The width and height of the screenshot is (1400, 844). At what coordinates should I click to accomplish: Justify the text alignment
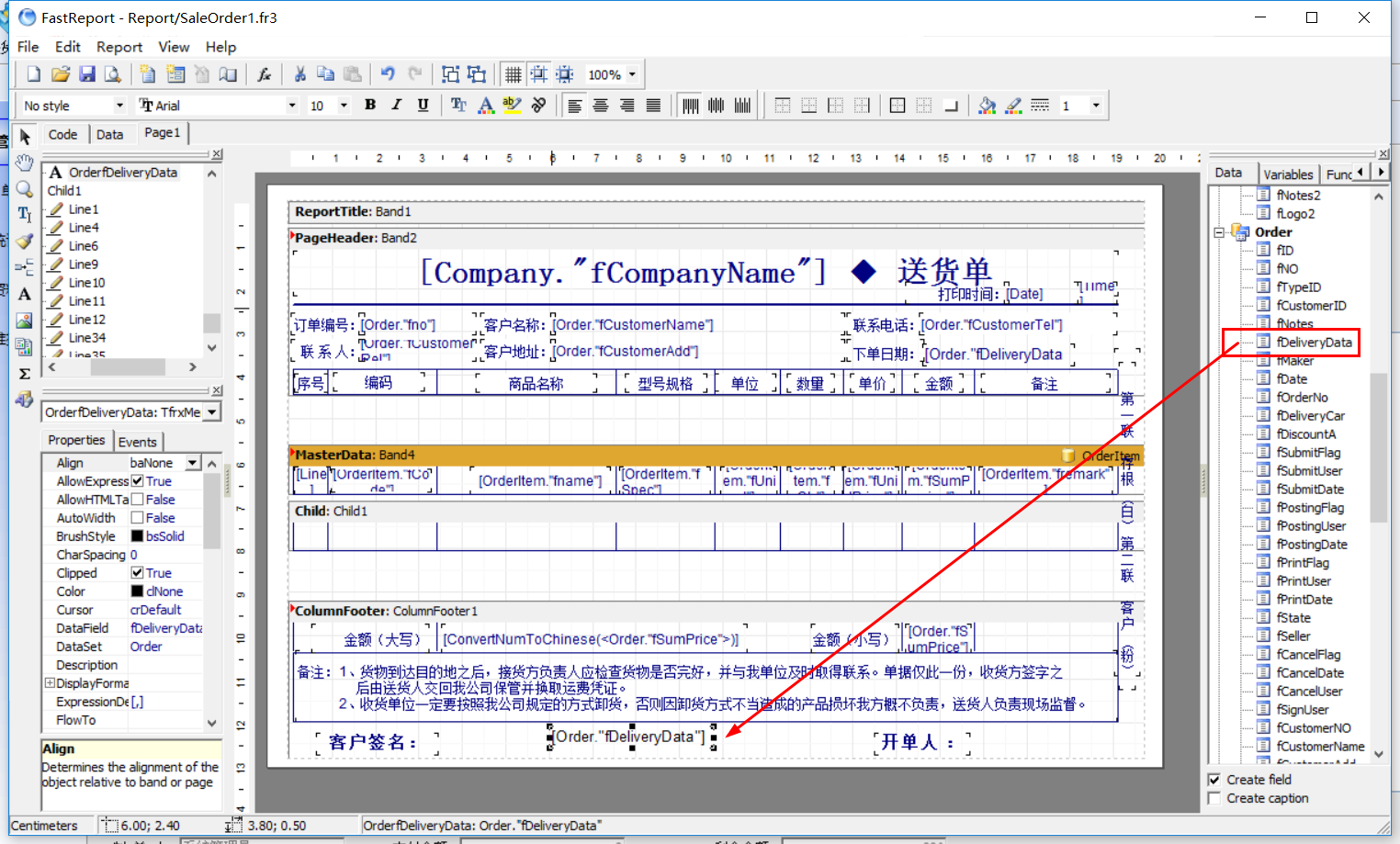tap(653, 106)
